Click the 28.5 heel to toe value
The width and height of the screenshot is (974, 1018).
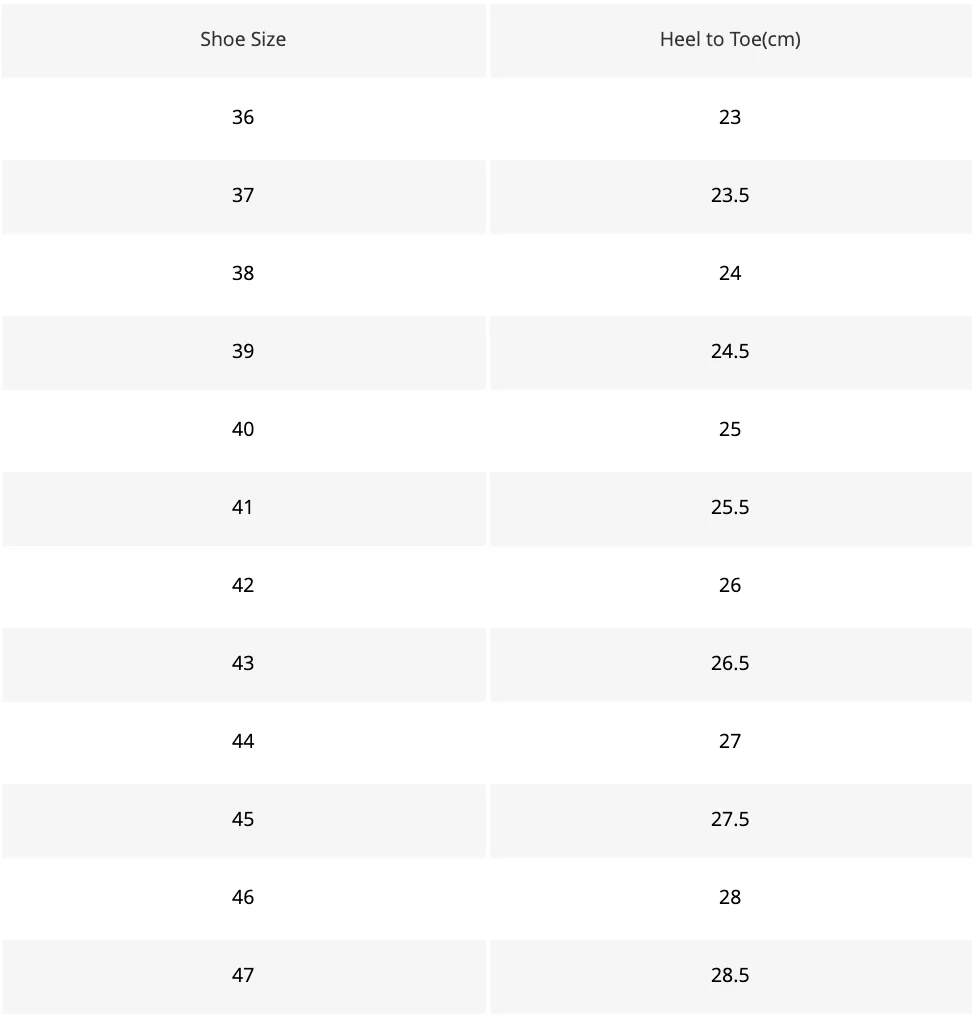730,975
